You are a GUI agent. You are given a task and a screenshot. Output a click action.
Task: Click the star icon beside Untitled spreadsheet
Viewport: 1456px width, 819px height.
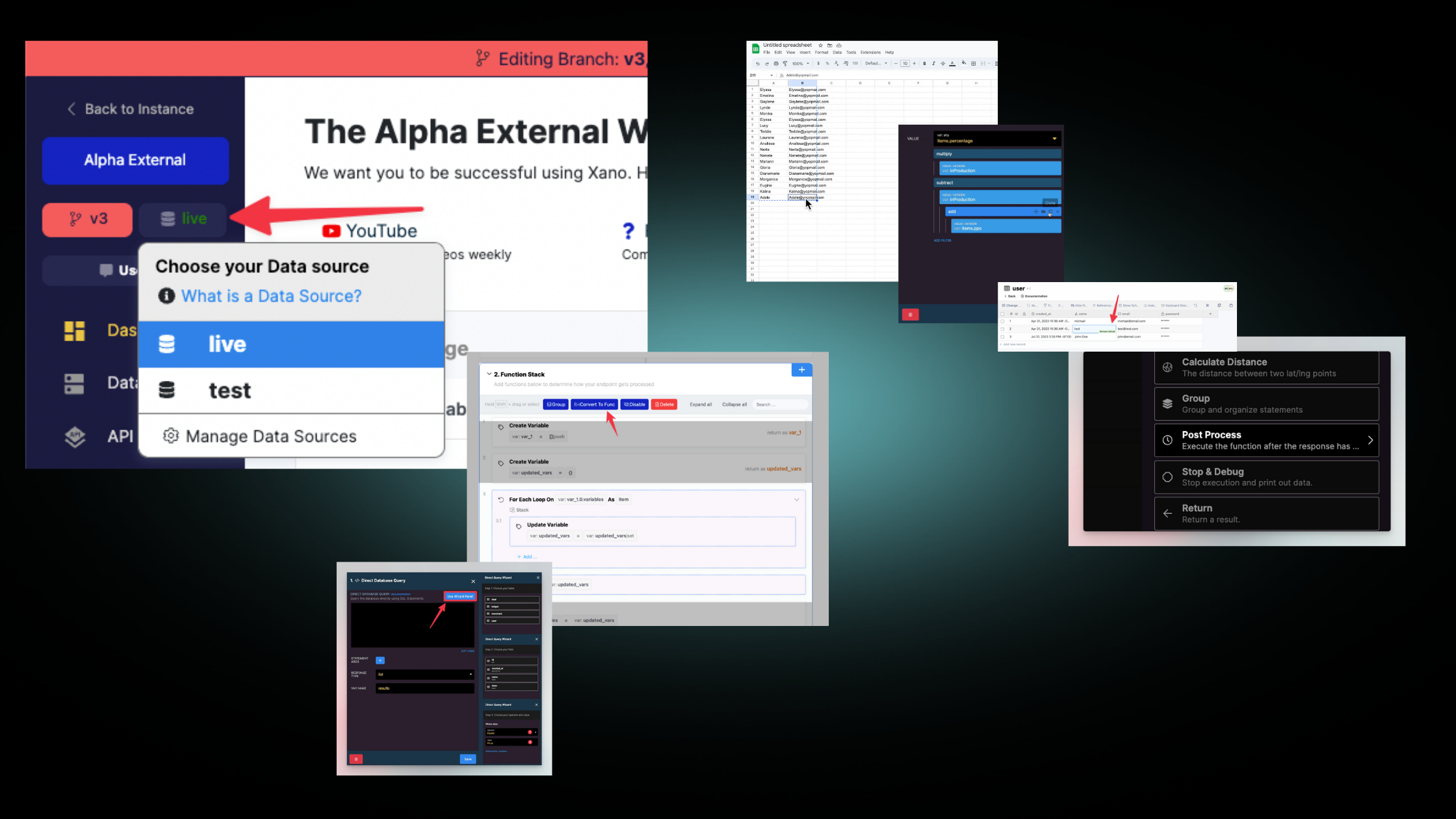[x=820, y=45]
